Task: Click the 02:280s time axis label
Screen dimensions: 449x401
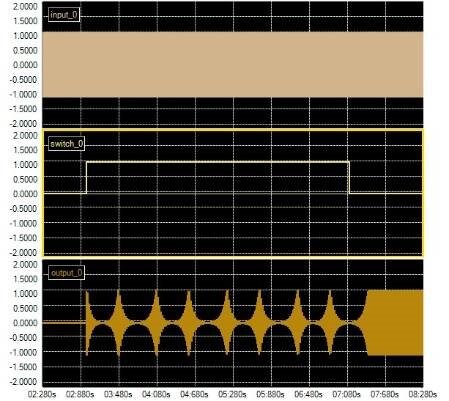Action: coord(42,394)
